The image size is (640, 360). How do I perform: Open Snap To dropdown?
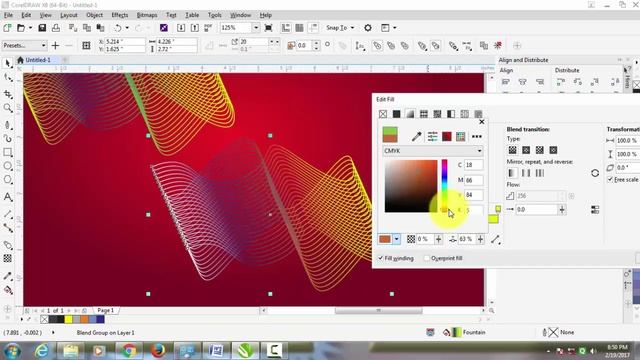340,28
